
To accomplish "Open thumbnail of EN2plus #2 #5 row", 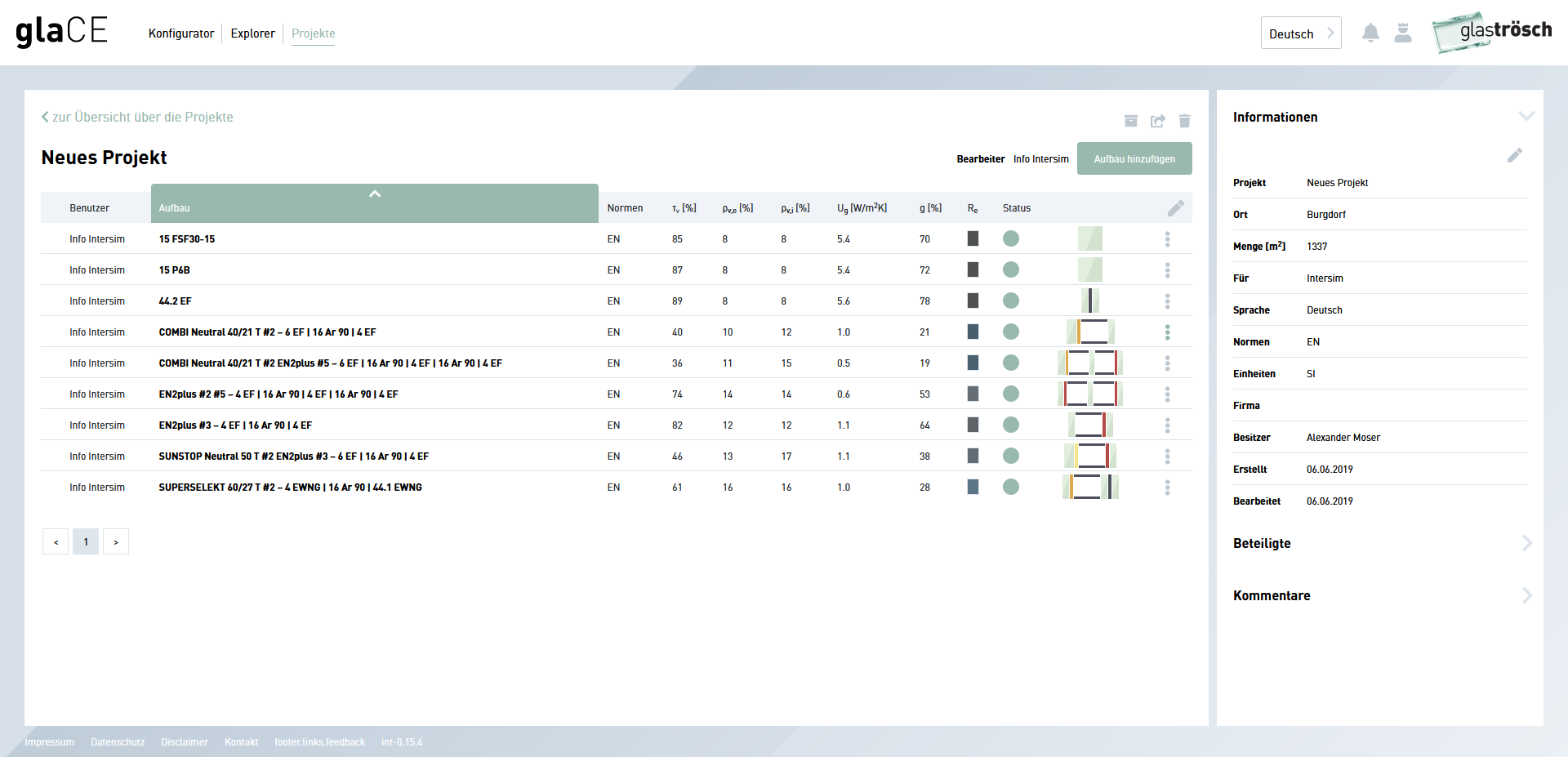I will click(1090, 394).
